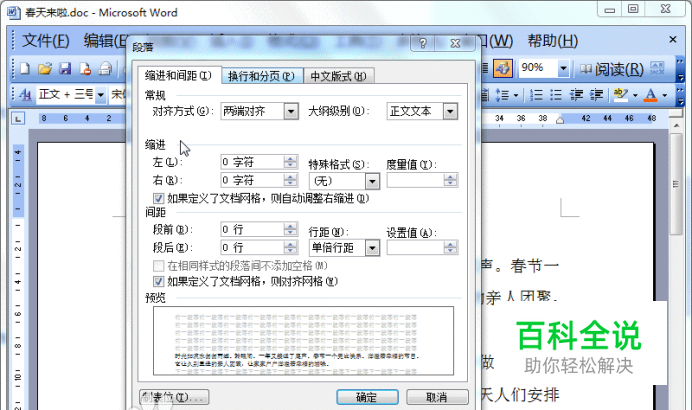Click the 制表位 tabs button
This screenshot has width=692, height=410.
174,397
